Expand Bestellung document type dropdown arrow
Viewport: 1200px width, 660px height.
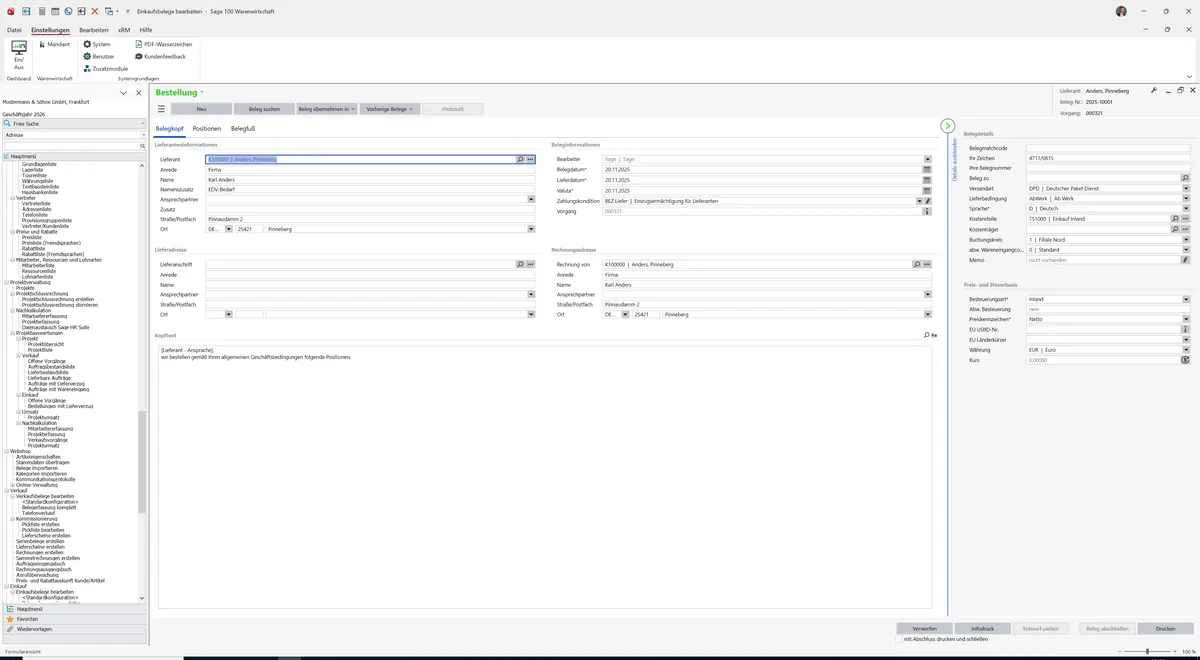click(x=202, y=93)
